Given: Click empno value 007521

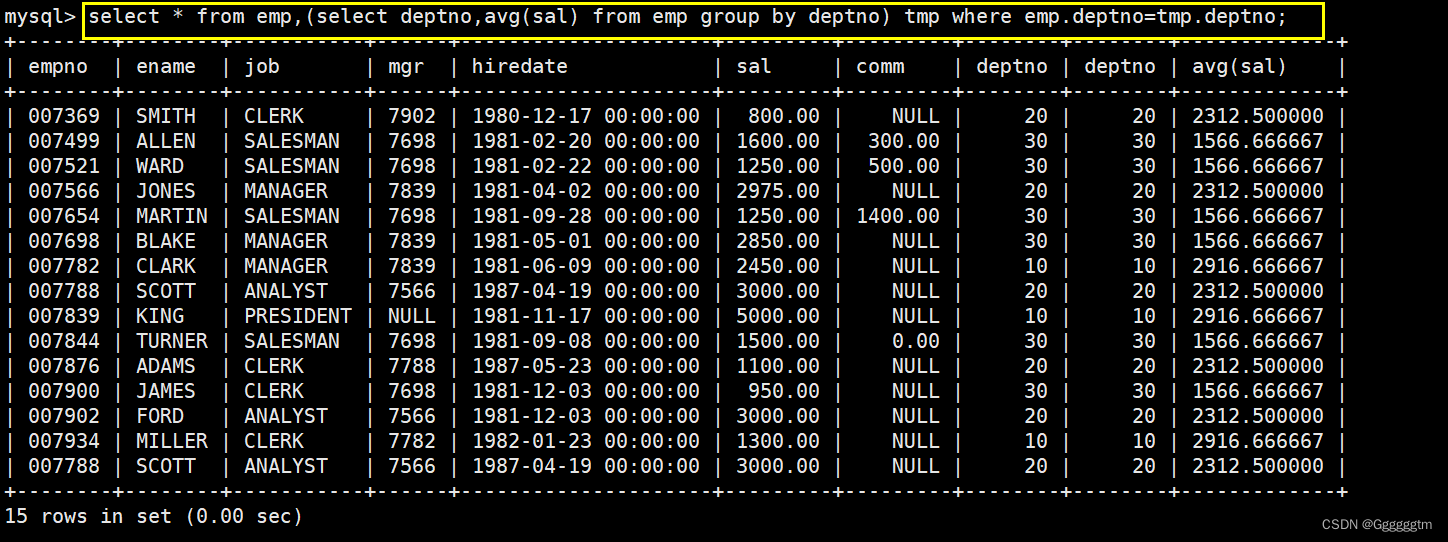Looking at the screenshot, I should 64,166.
